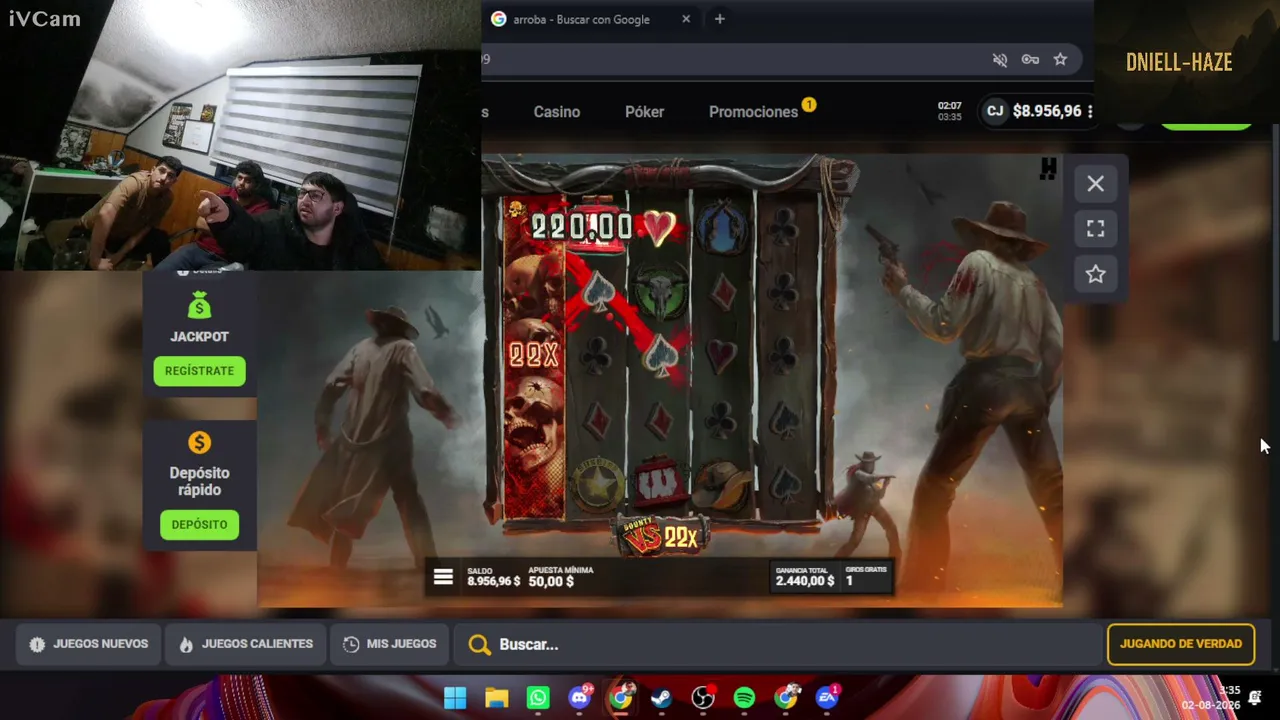This screenshot has width=1280, height=720.
Task: Close the slot game overlay
Action: point(1095,184)
